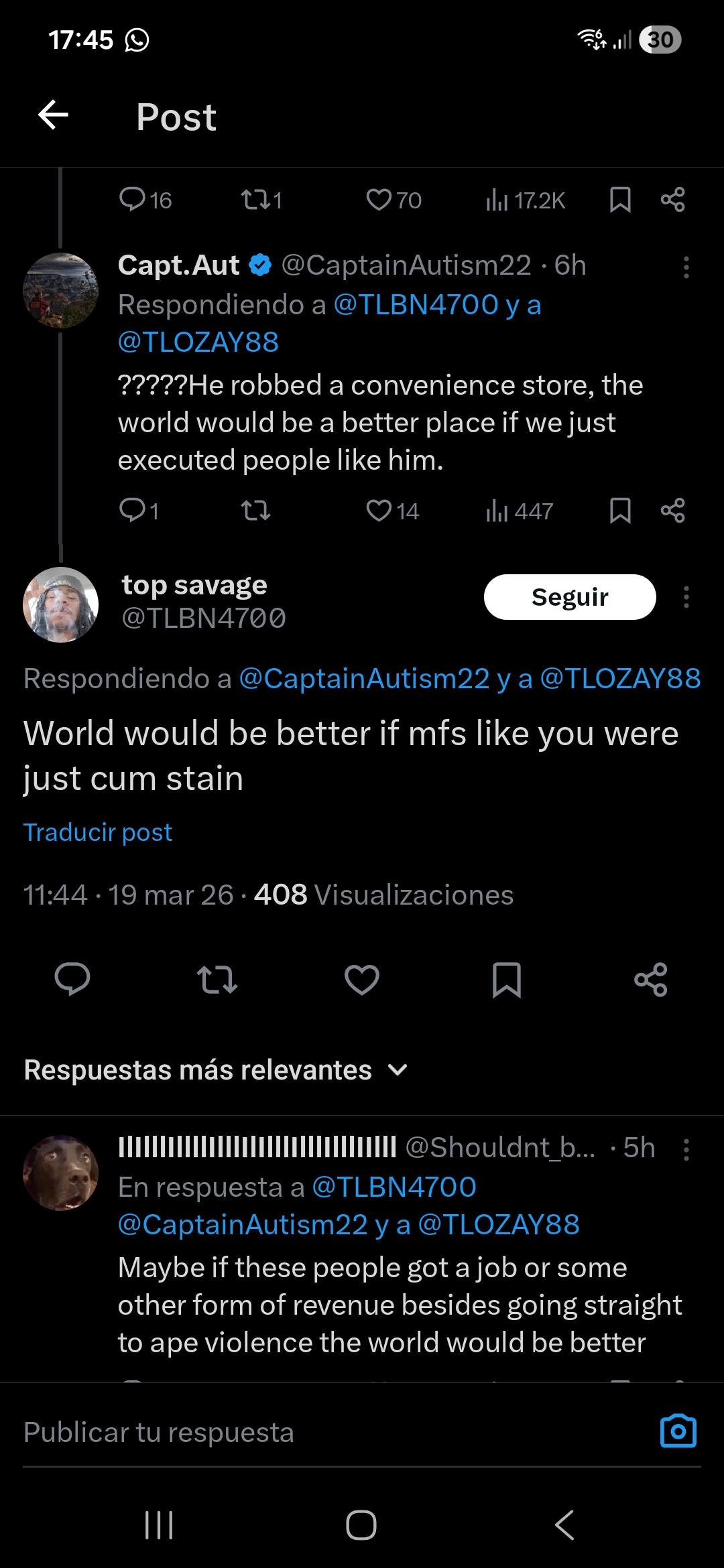
Task: Reply to the main post using comment icon
Action: [x=72, y=980]
